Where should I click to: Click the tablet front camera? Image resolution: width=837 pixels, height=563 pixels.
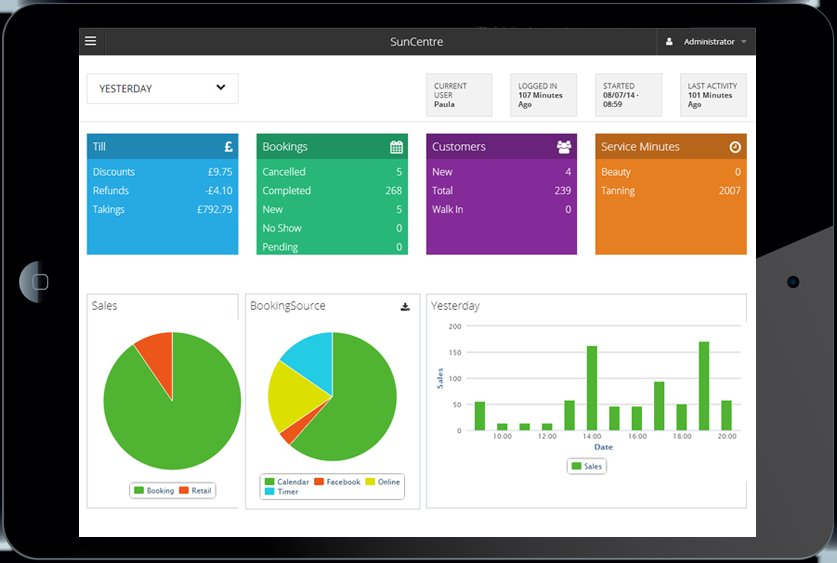[x=793, y=282]
